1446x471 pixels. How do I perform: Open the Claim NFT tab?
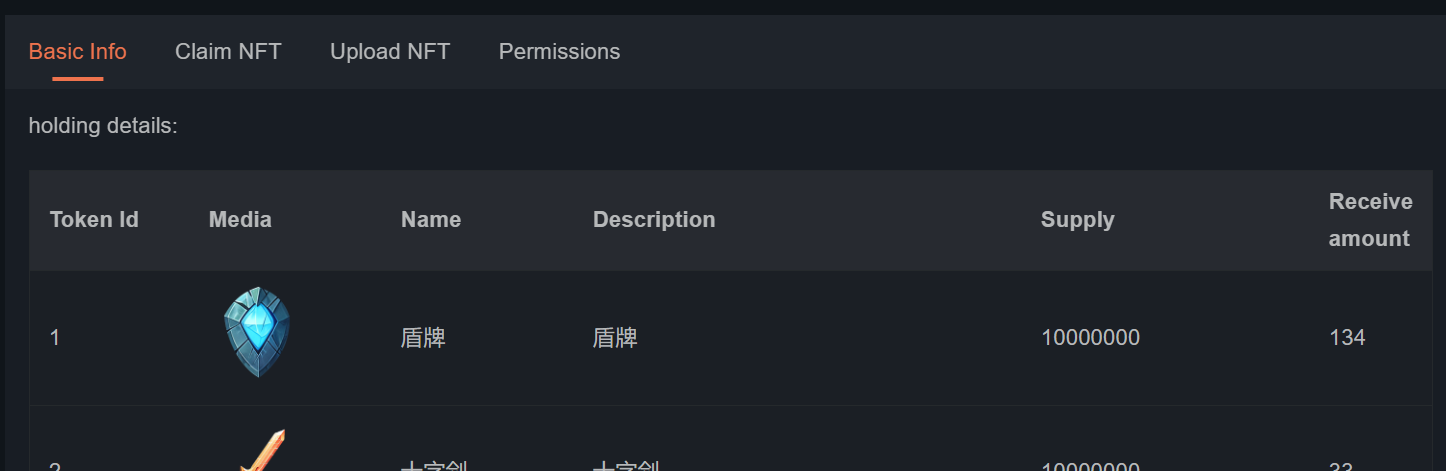coord(228,51)
